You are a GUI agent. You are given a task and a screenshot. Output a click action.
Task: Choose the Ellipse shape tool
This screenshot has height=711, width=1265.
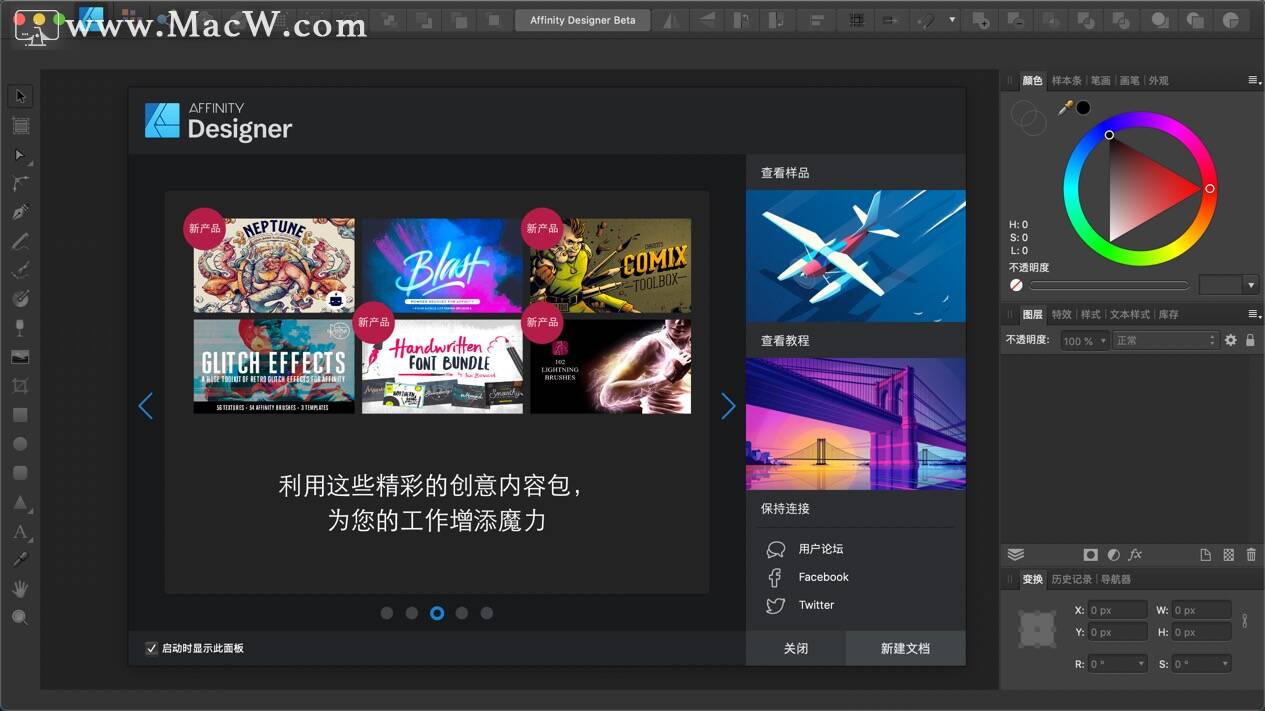20,443
